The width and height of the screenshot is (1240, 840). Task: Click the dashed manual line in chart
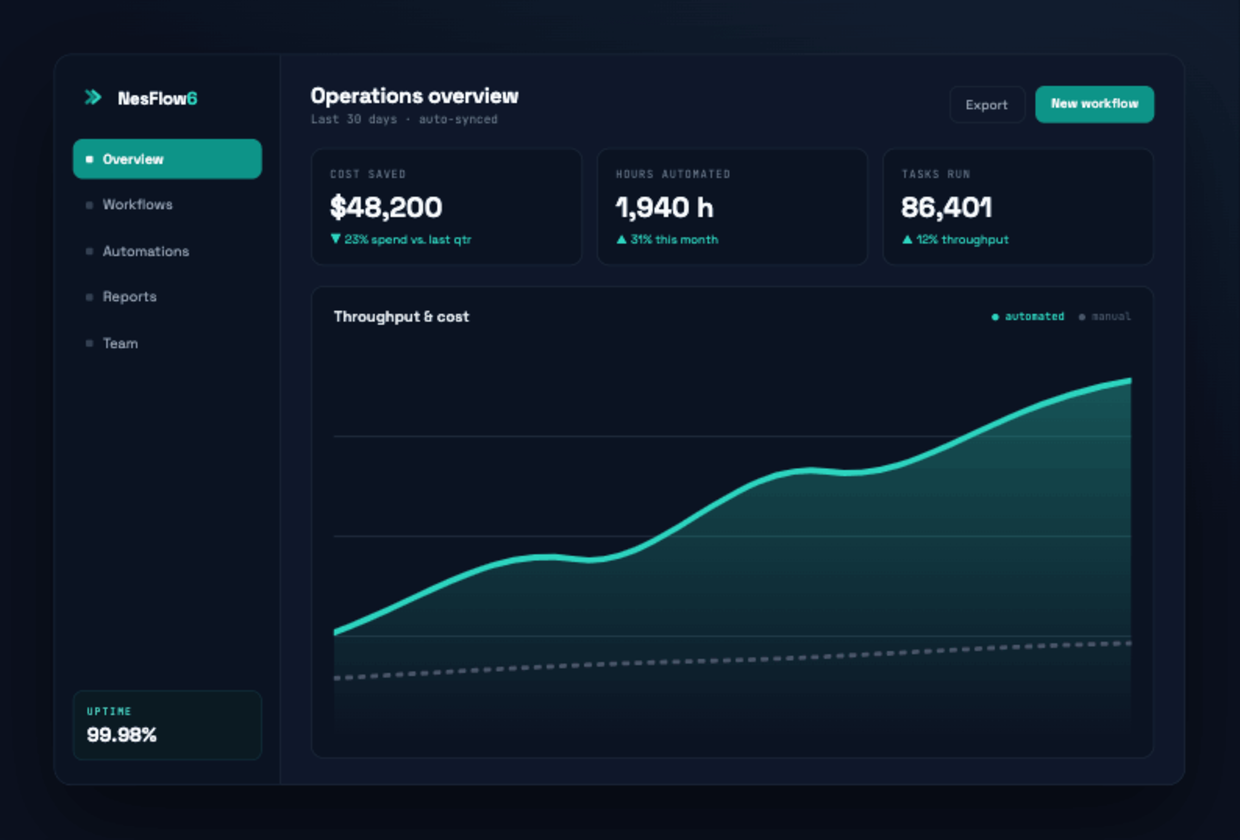tap(732, 660)
